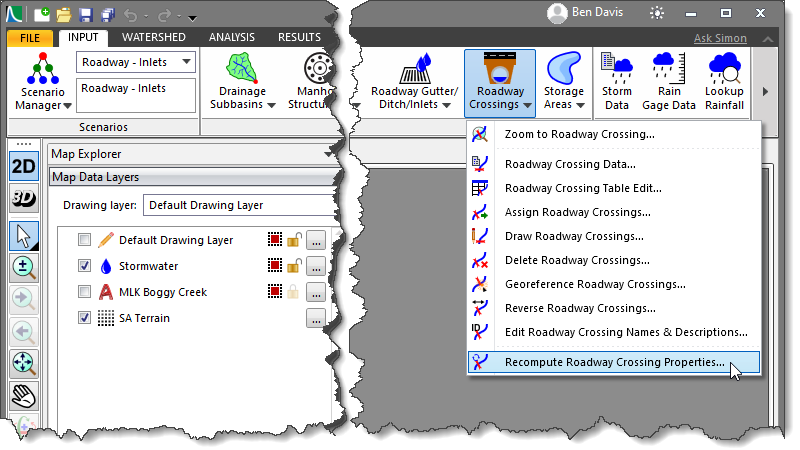Toggle lock for Default Drawing Layer
The width and height of the screenshot is (800, 450).
tap(294, 239)
